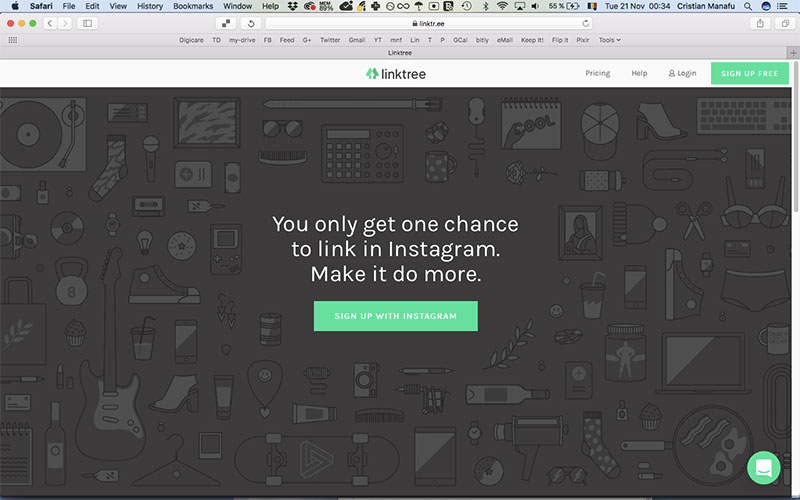Open the Pixlr bookmark
The width and height of the screenshot is (800, 500).
(583, 40)
